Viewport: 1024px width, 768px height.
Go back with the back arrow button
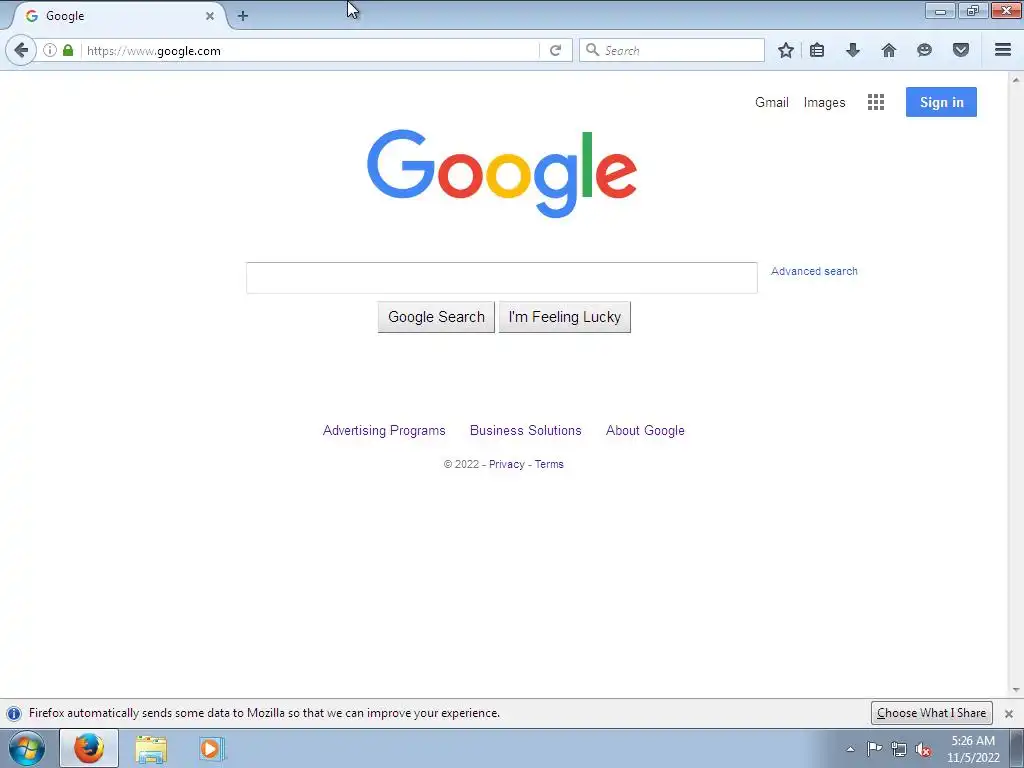tap(21, 50)
